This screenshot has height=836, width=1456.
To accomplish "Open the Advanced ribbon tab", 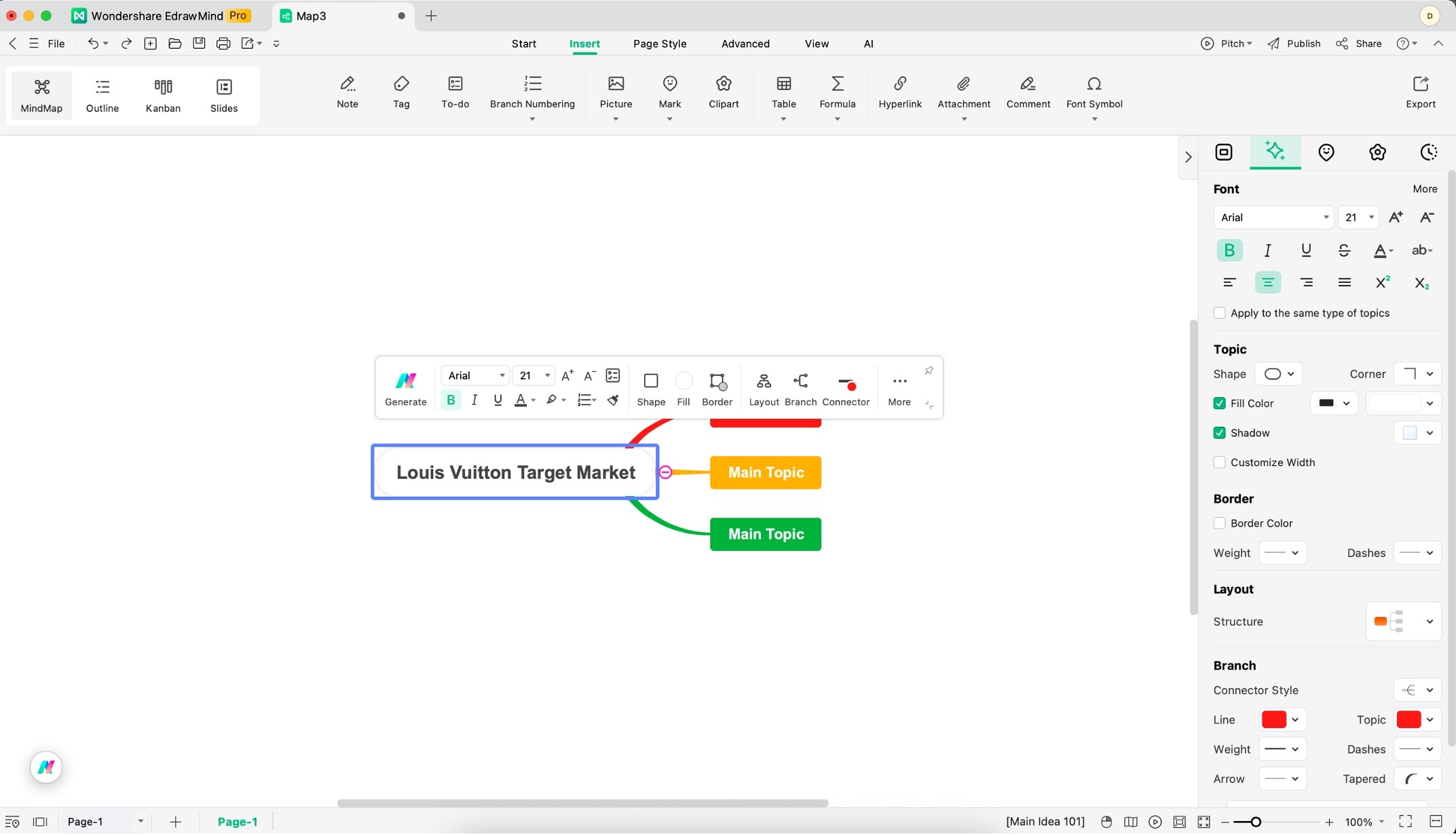I will 745,43.
